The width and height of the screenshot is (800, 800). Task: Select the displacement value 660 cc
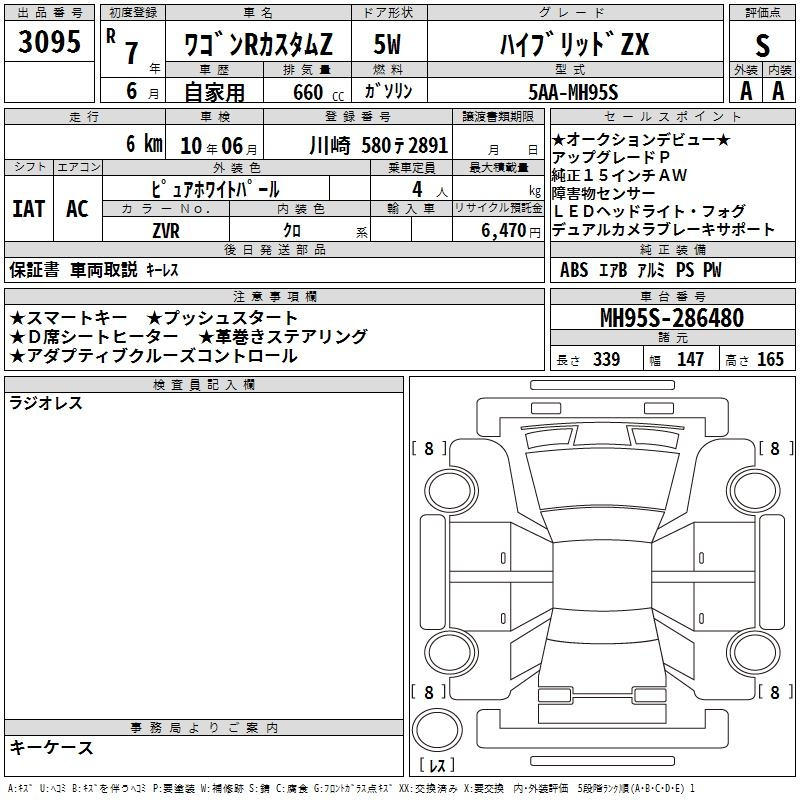[318, 92]
